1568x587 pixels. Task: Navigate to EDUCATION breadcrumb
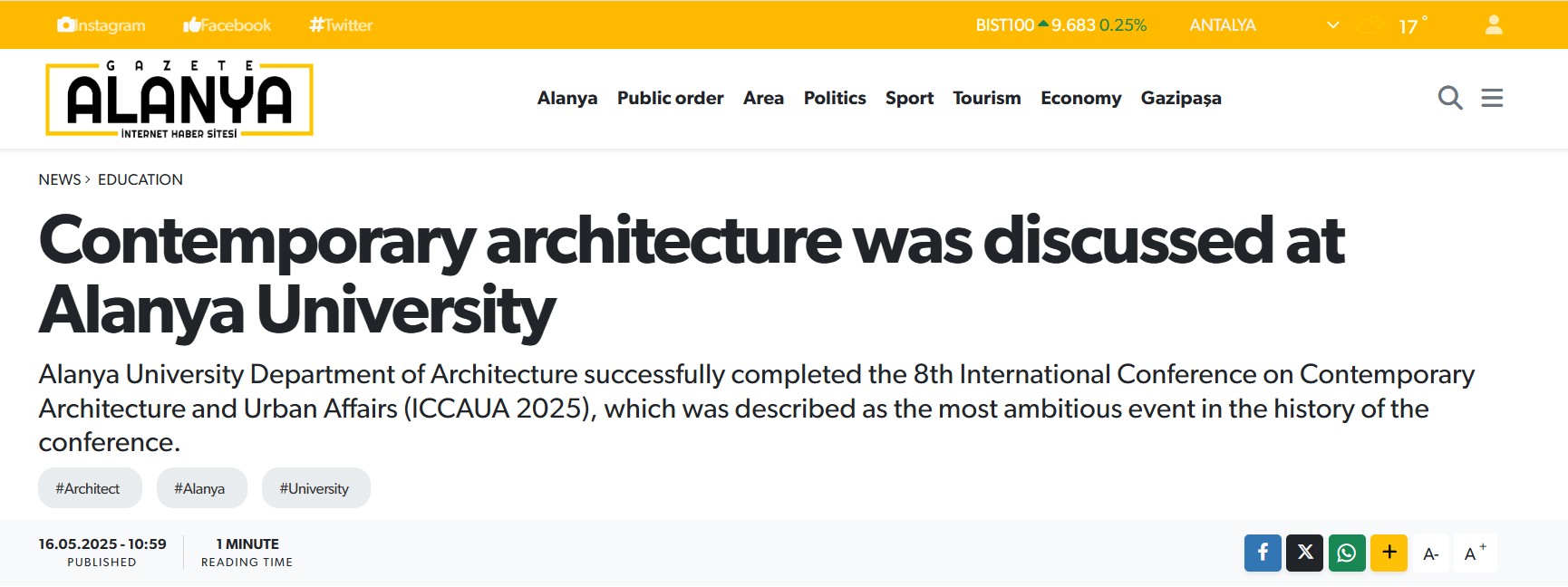click(140, 179)
